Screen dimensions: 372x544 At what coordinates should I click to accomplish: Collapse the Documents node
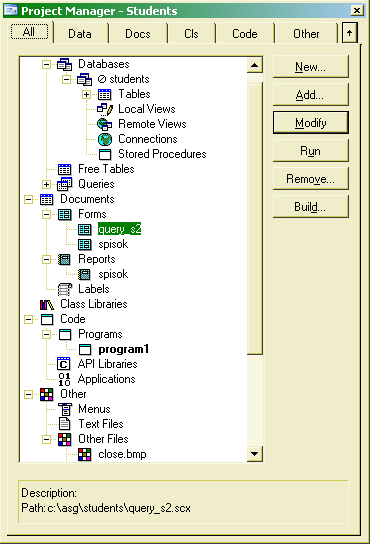(28, 199)
